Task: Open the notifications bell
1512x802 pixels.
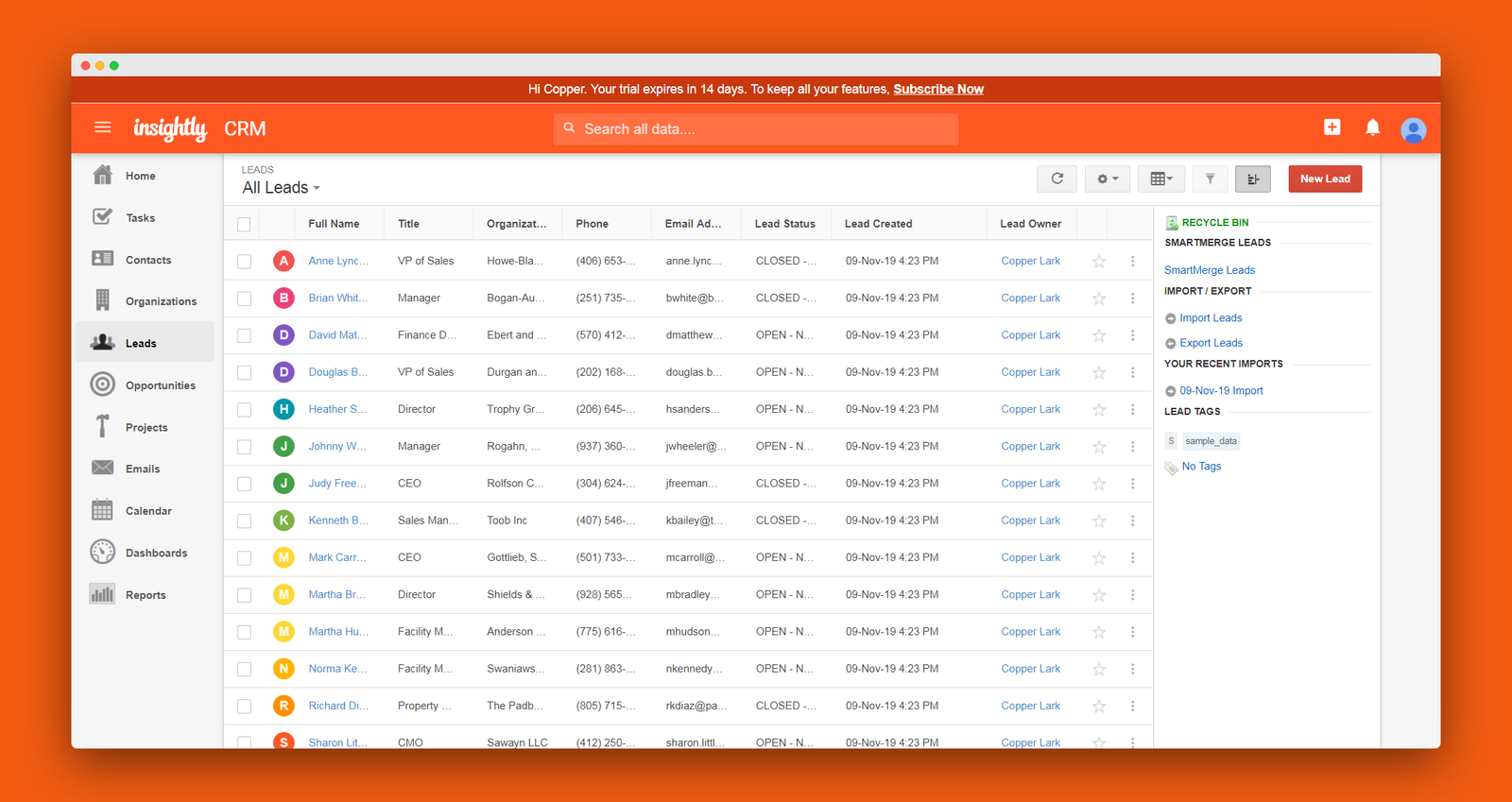Action: [x=1373, y=128]
